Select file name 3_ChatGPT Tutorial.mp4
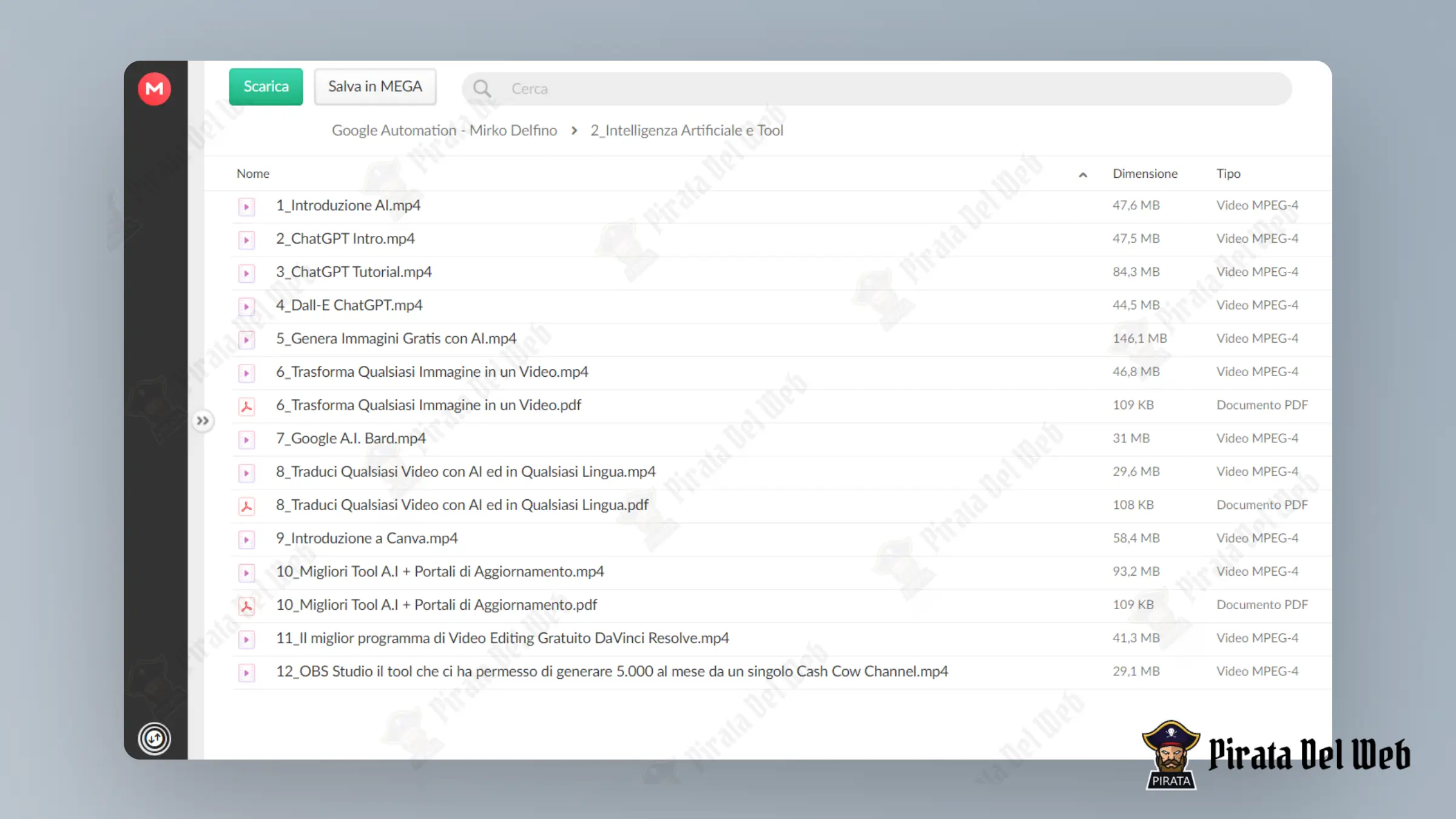This screenshot has height=819, width=1456. 354,272
